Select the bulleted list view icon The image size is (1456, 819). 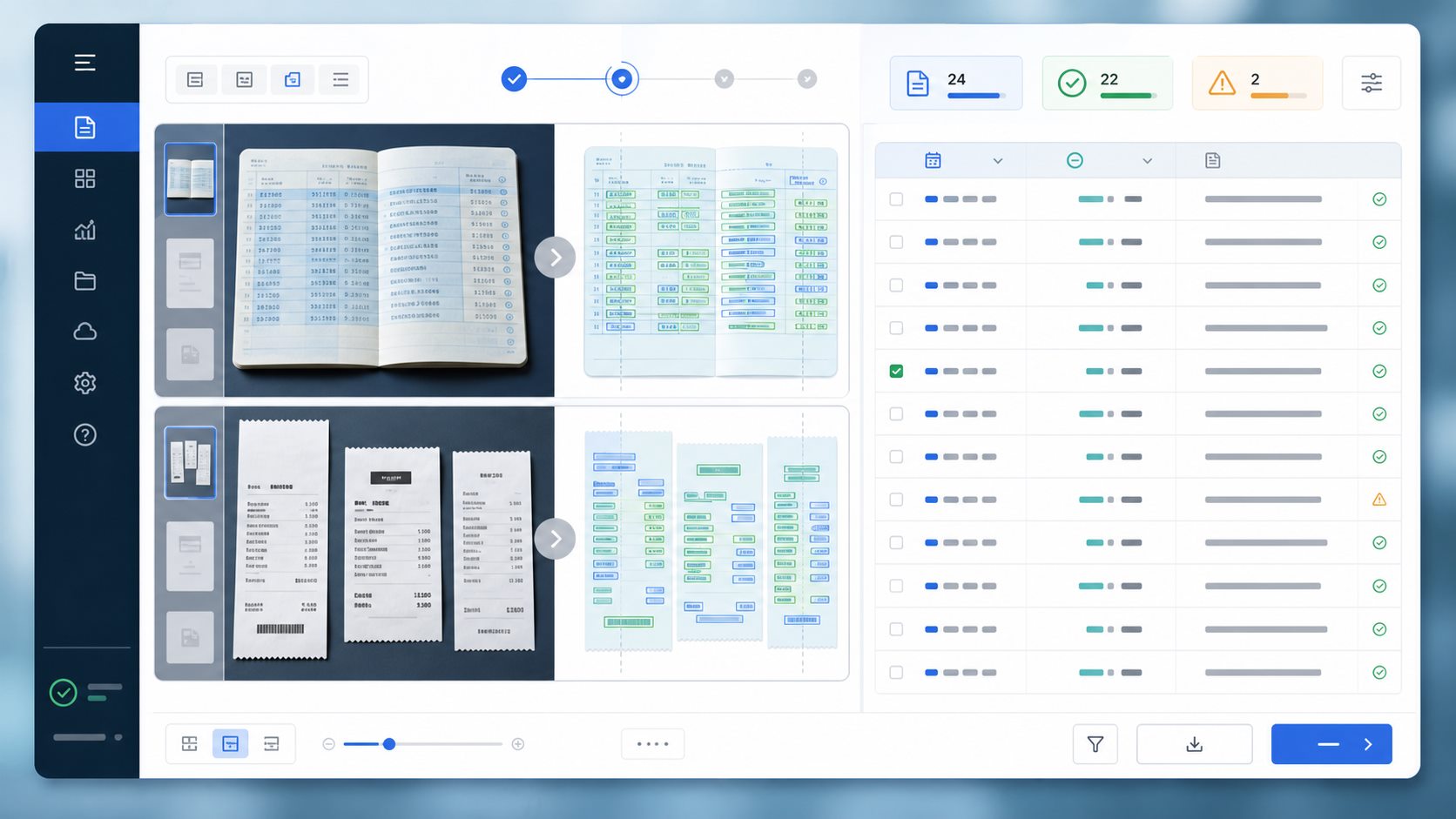[x=340, y=80]
